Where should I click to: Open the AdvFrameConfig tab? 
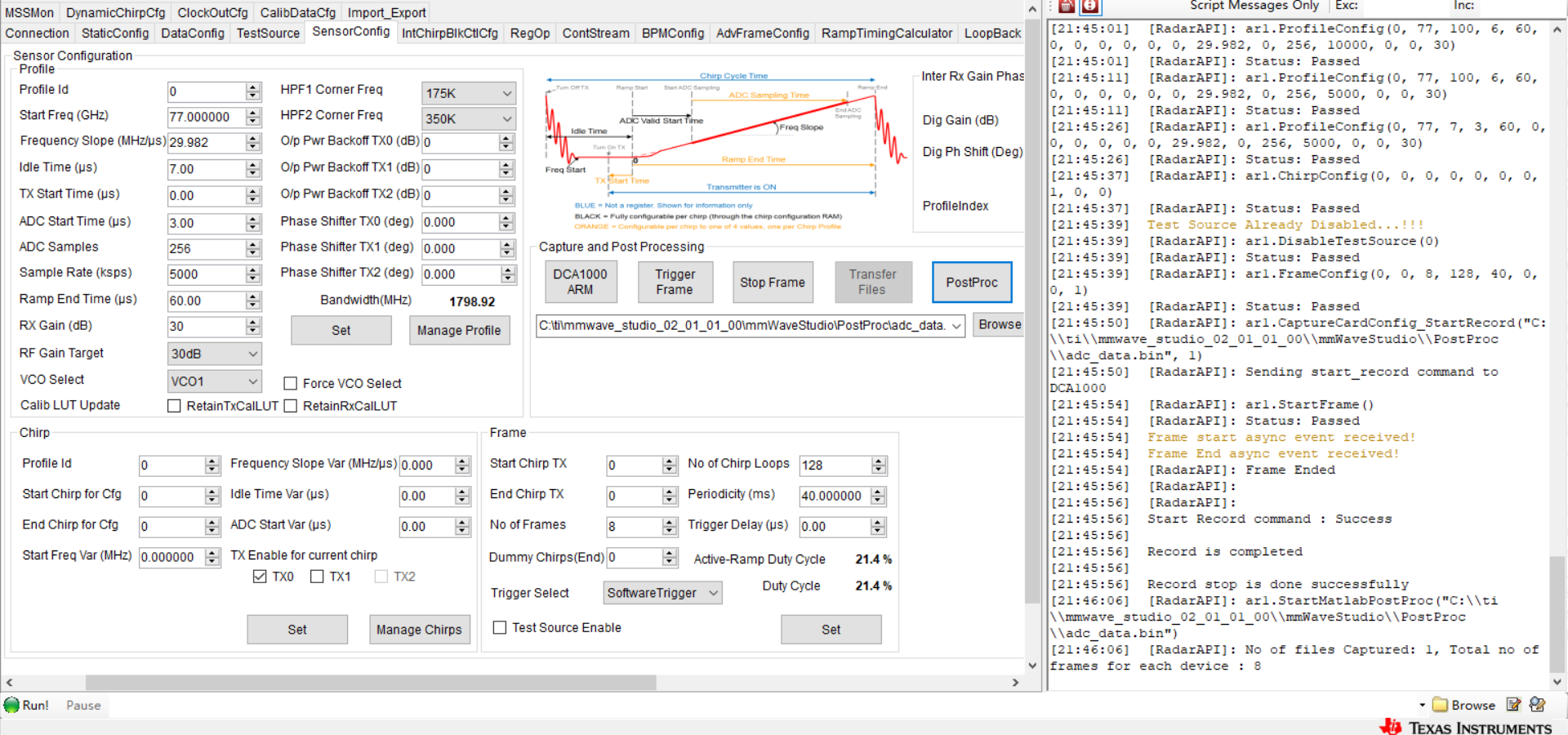763,33
